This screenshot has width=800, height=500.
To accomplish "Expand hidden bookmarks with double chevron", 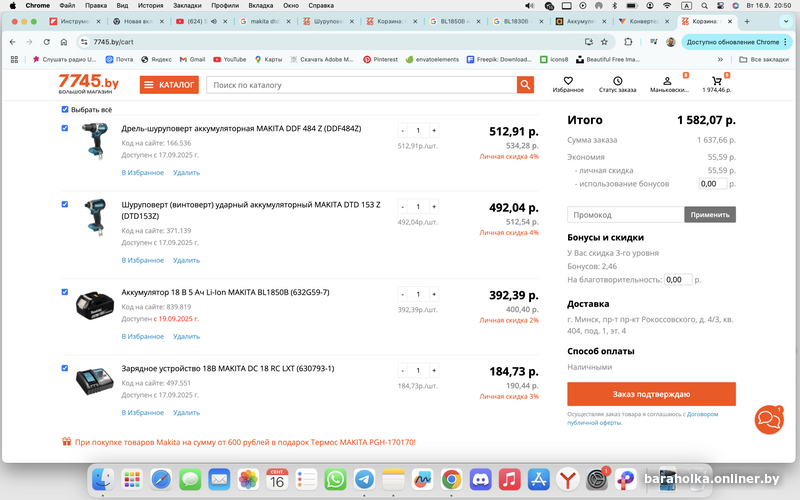I will tap(720, 60).
